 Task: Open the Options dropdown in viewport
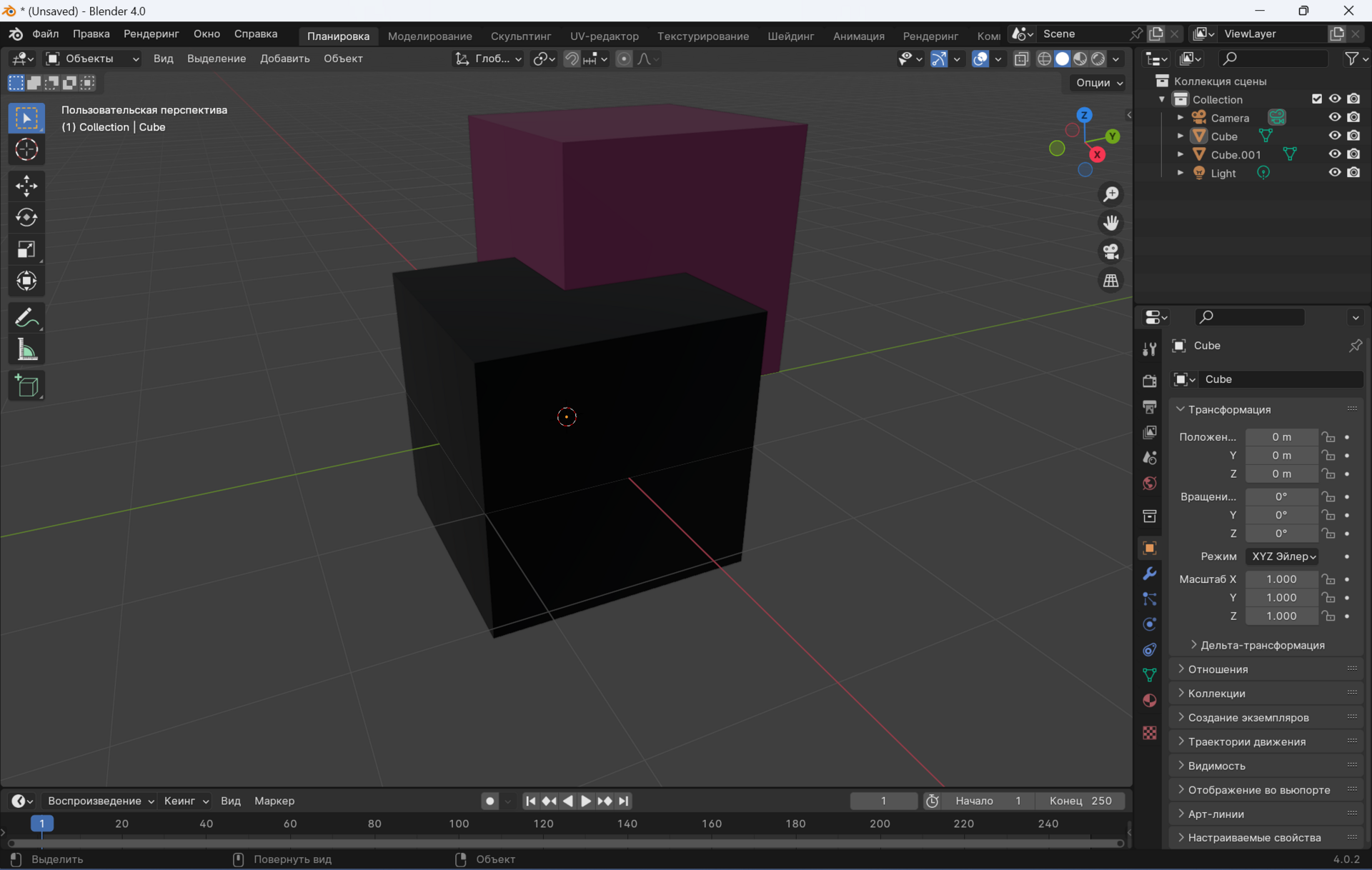tap(1099, 83)
